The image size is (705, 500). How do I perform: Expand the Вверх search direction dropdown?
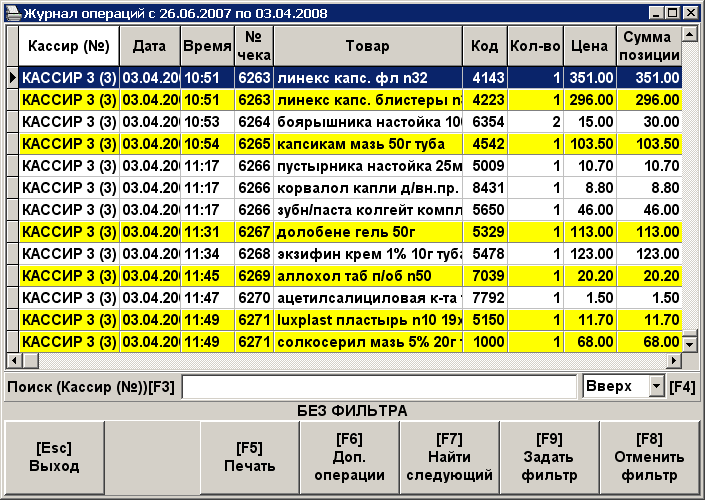click(656, 386)
